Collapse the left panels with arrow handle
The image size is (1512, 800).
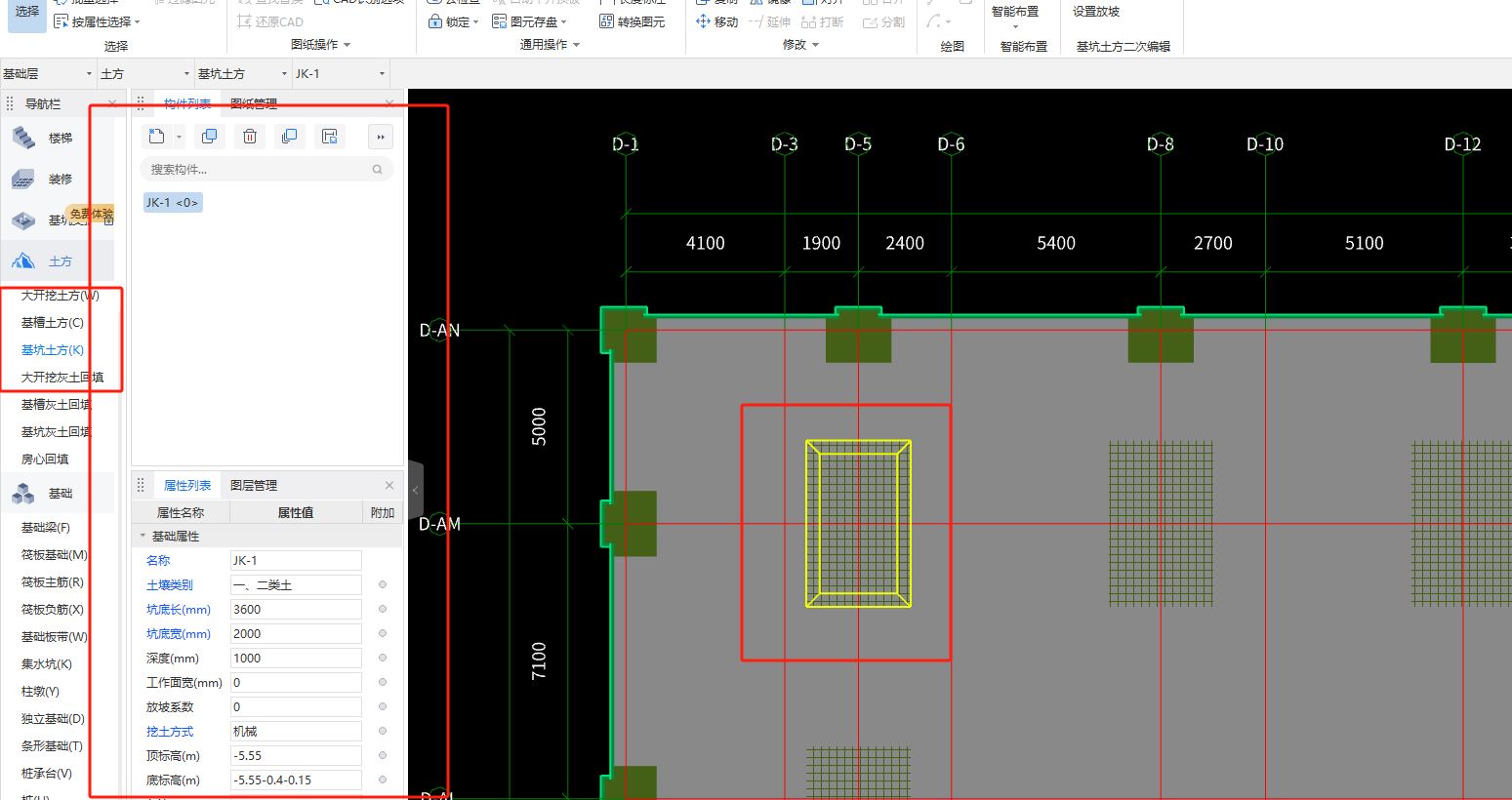416,491
